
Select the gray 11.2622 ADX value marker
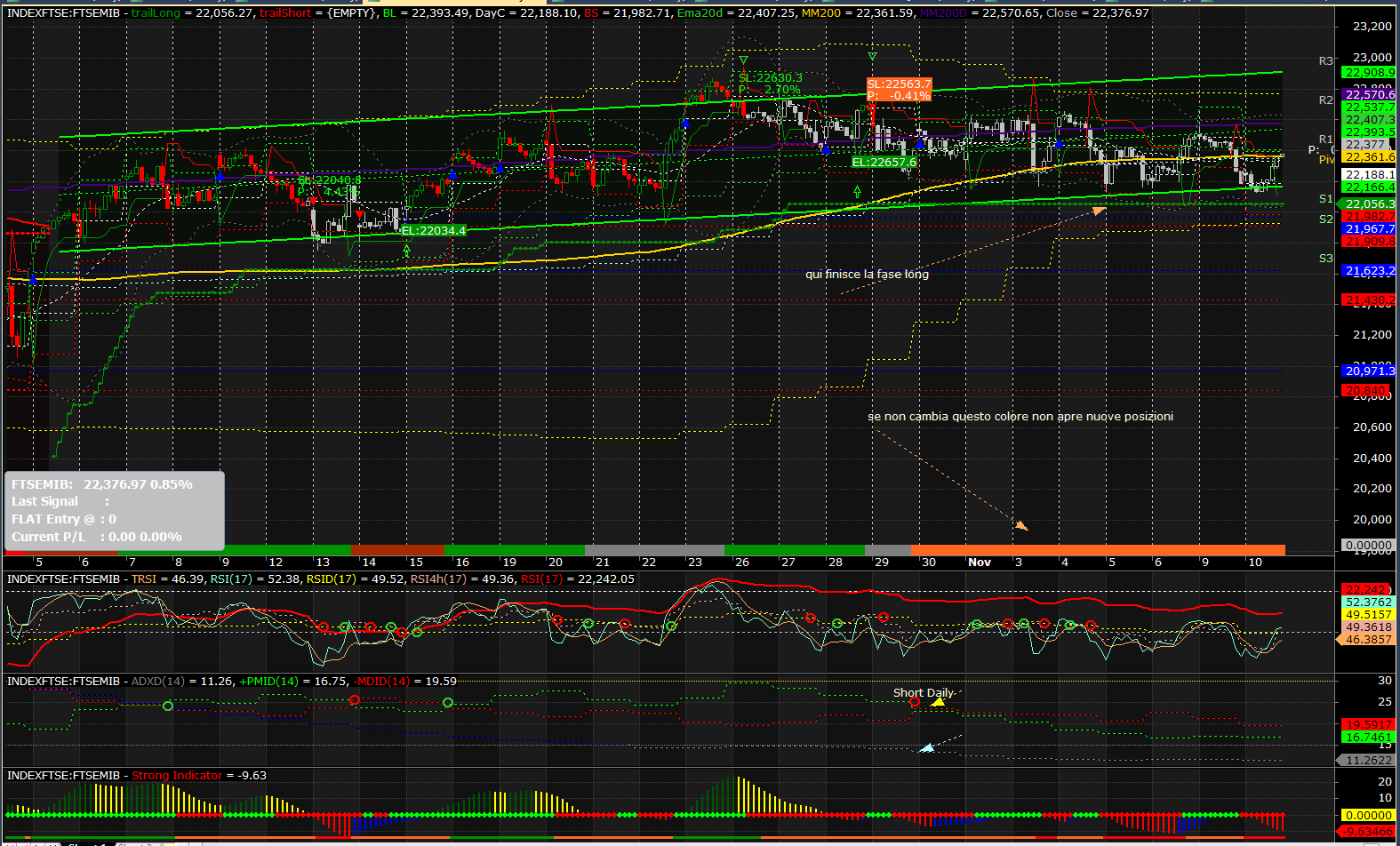pyautogui.click(x=1366, y=760)
